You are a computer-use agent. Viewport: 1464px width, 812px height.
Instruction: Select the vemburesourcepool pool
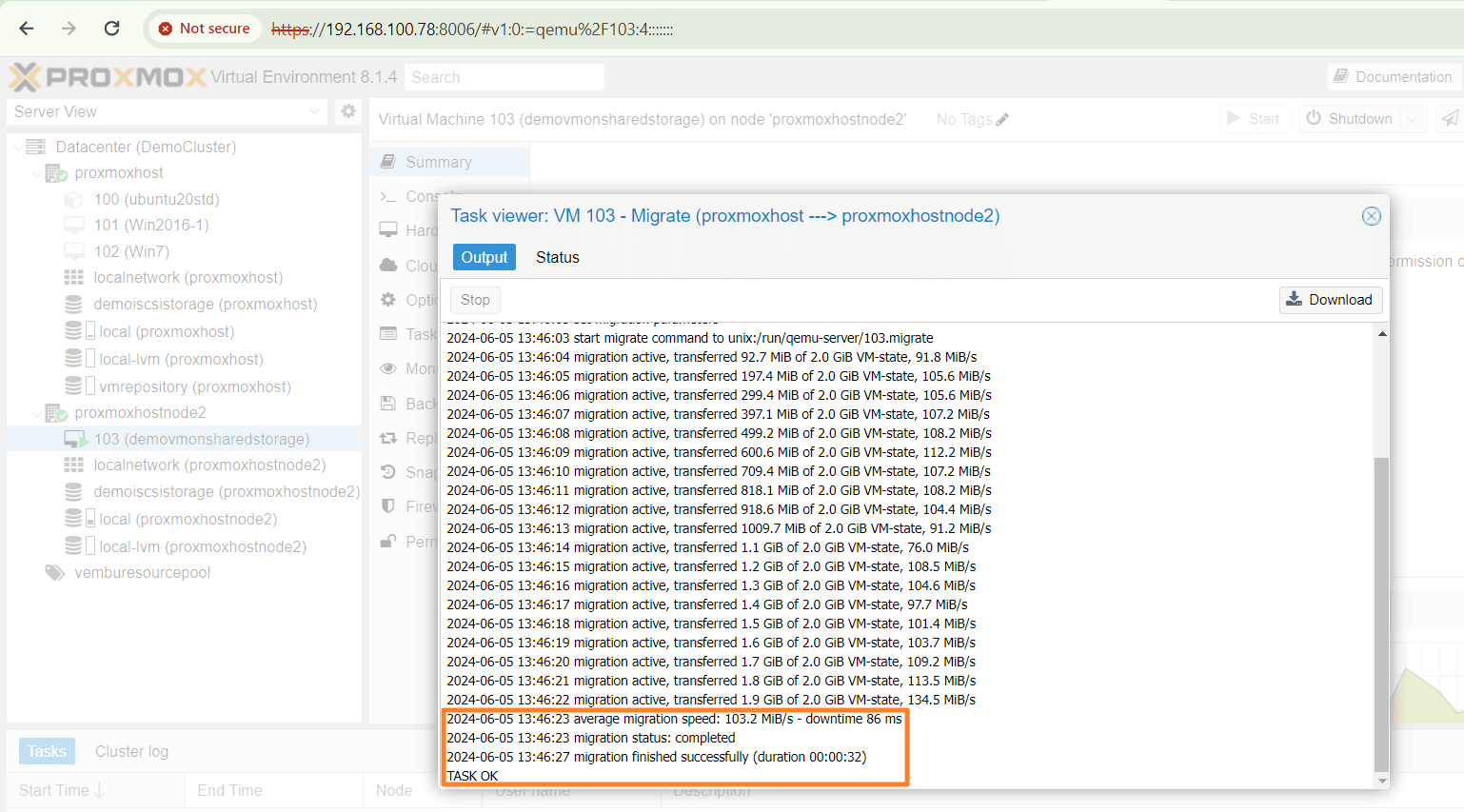pyautogui.click(x=142, y=572)
